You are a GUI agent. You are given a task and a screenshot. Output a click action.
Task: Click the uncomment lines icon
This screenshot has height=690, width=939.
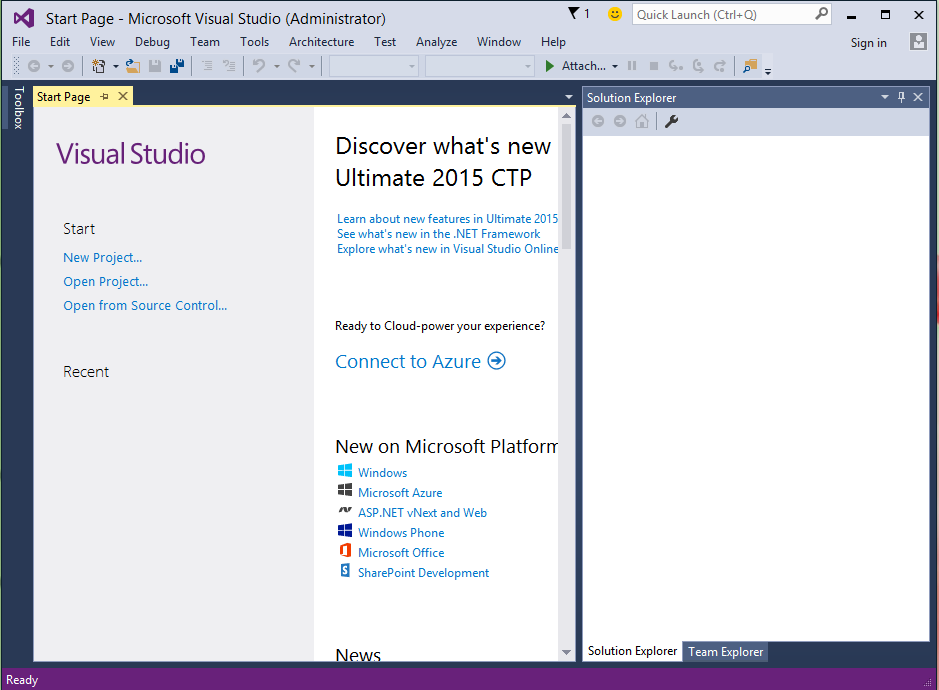229,66
